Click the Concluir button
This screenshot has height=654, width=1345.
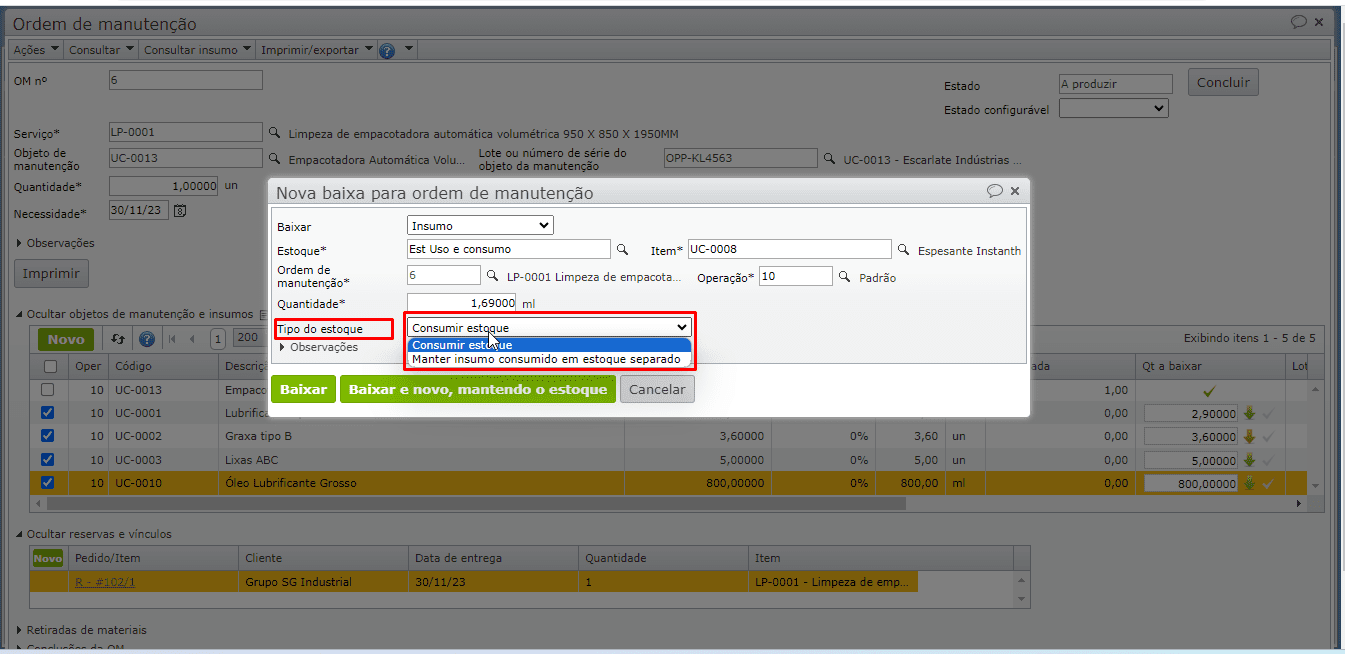[x=1223, y=82]
